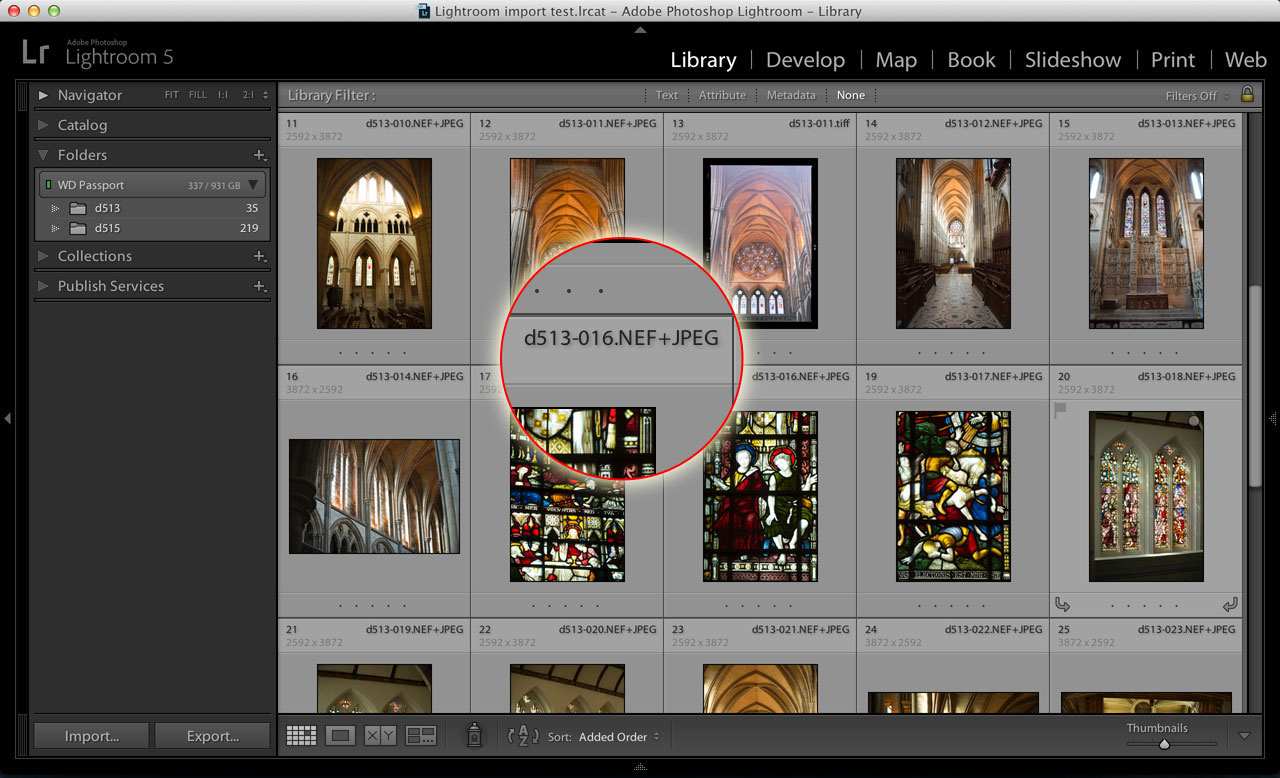1280x778 pixels.
Task: Open the Sort Added Order dropdown
Action: 618,737
